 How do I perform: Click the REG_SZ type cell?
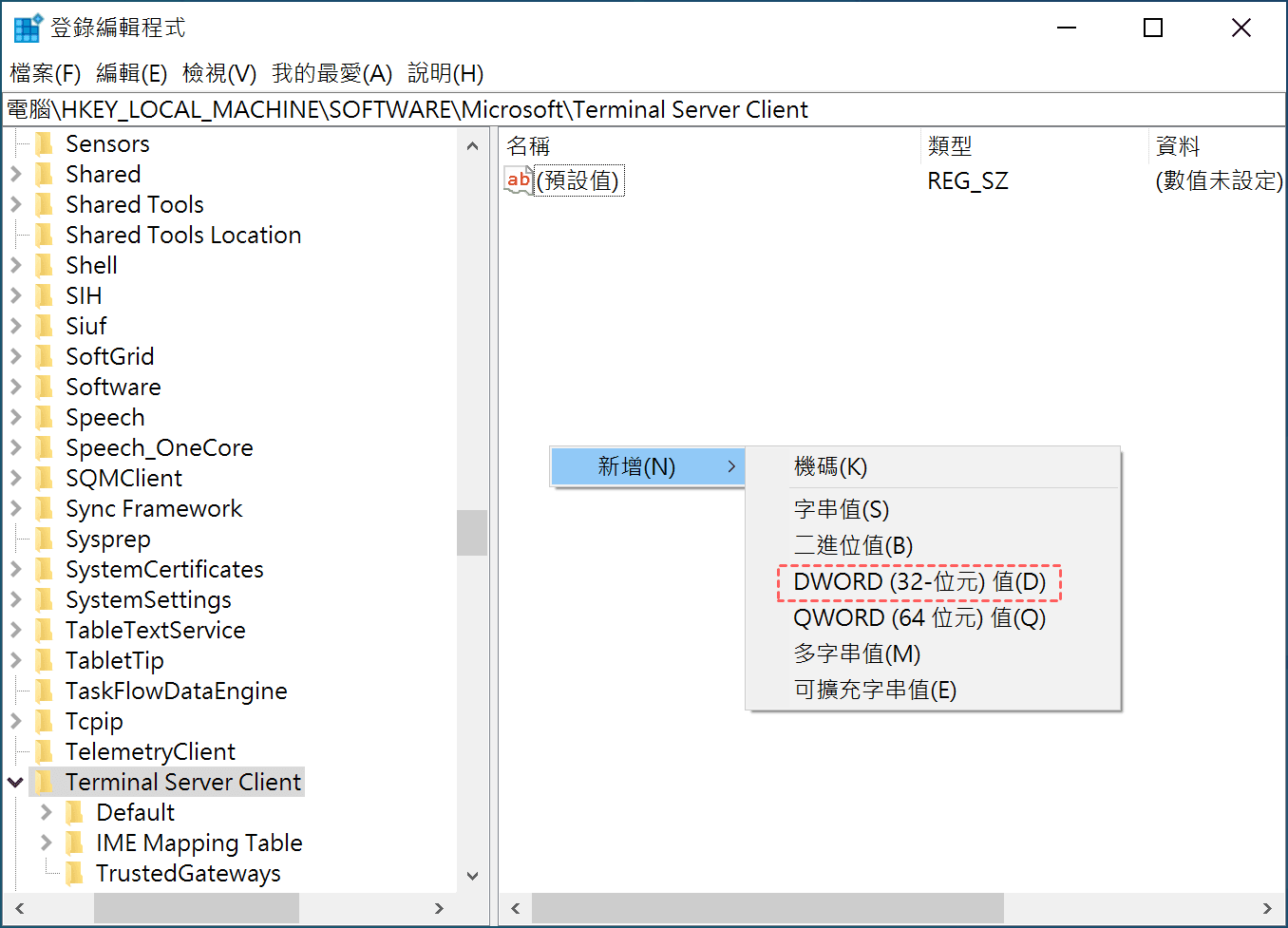968,180
